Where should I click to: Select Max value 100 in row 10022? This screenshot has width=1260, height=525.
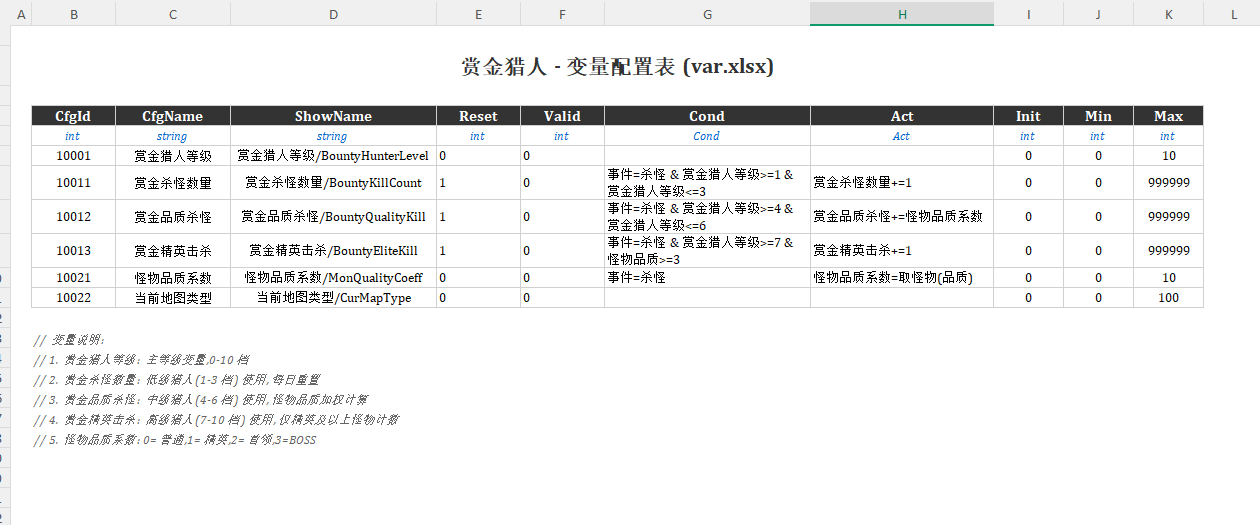click(1168, 298)
